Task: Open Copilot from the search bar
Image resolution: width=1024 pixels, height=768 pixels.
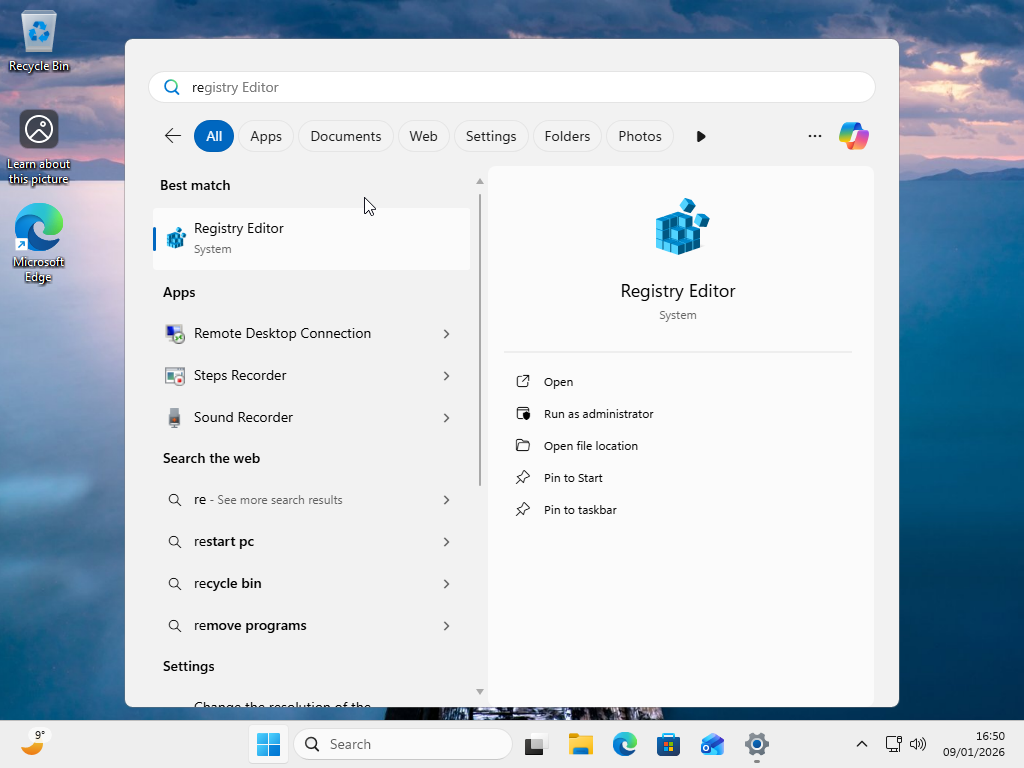Action: point(853,135)
